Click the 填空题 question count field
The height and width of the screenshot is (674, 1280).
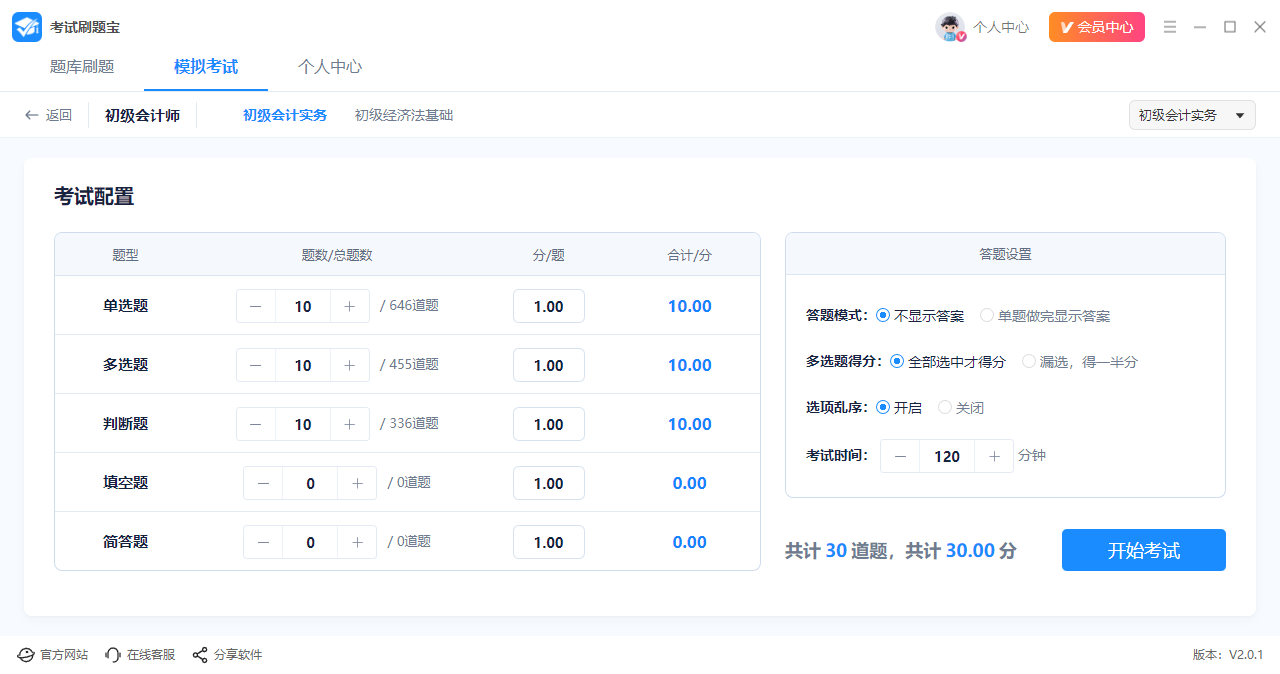(x=310, y=483)
